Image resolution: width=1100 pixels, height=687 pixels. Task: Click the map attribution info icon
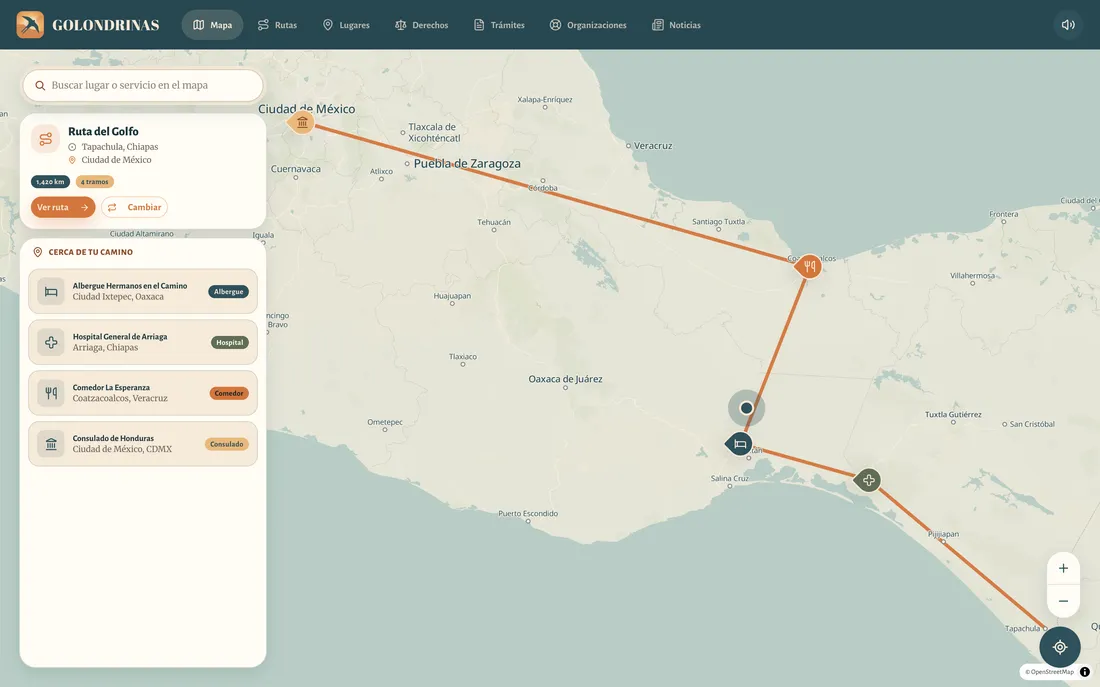coord(1085,672)
